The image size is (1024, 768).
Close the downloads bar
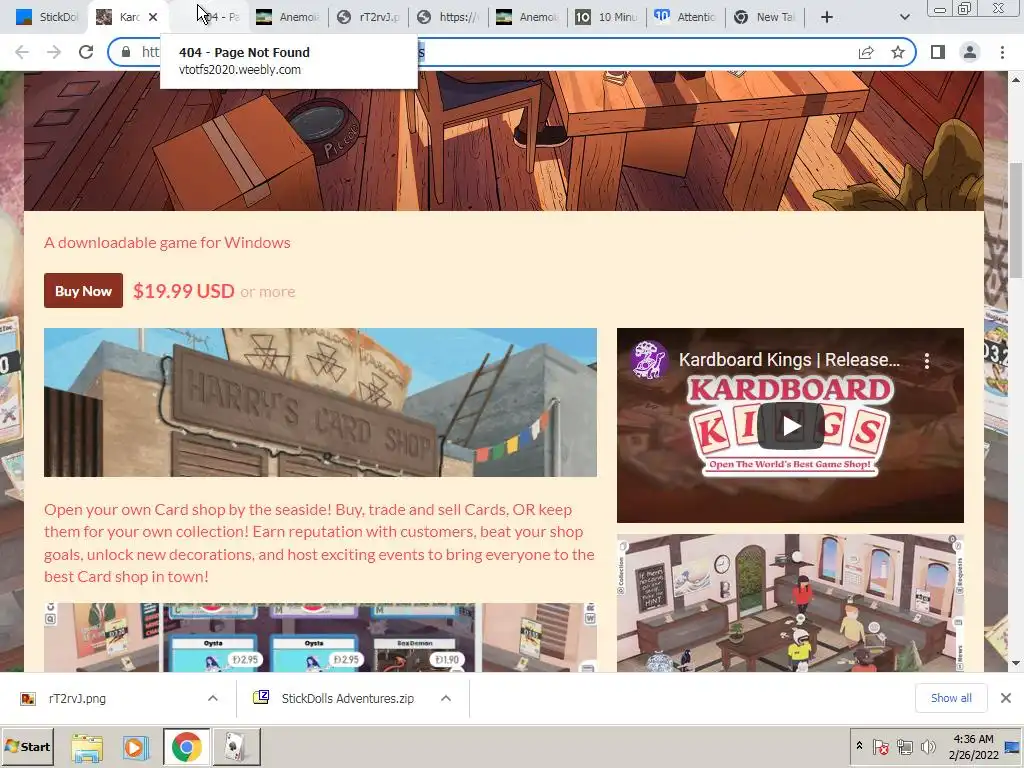1006,698
